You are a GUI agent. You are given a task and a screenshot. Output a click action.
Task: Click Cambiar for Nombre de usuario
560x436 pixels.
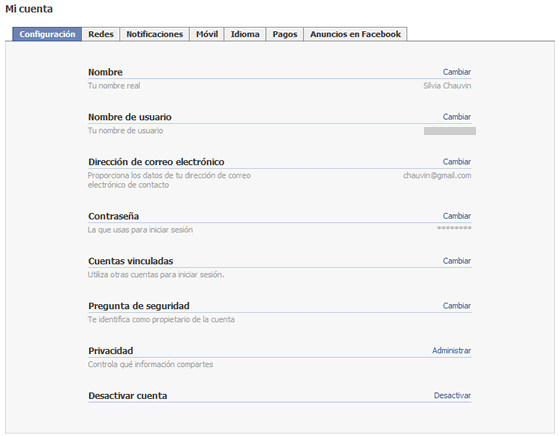click(x=457, y=117)
